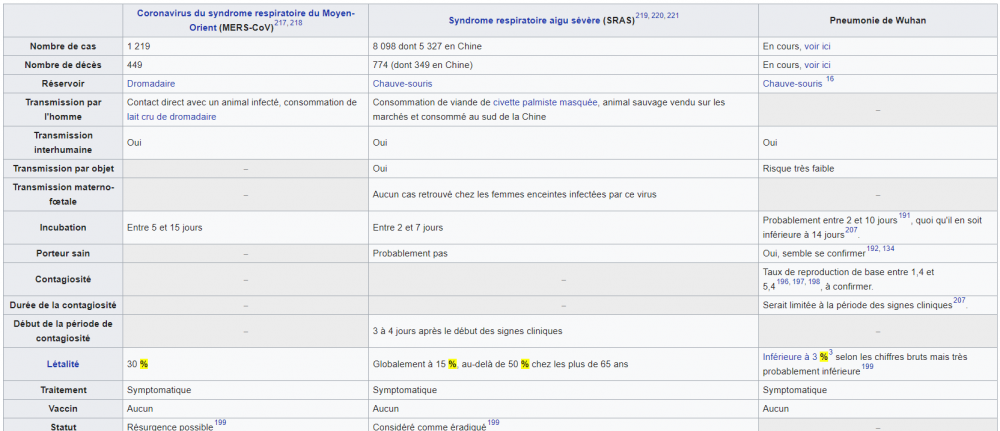The image size is (1000, 431).
Task: Click footnote 207 in Durée de la contagiosité row
Action: [958, 300]
